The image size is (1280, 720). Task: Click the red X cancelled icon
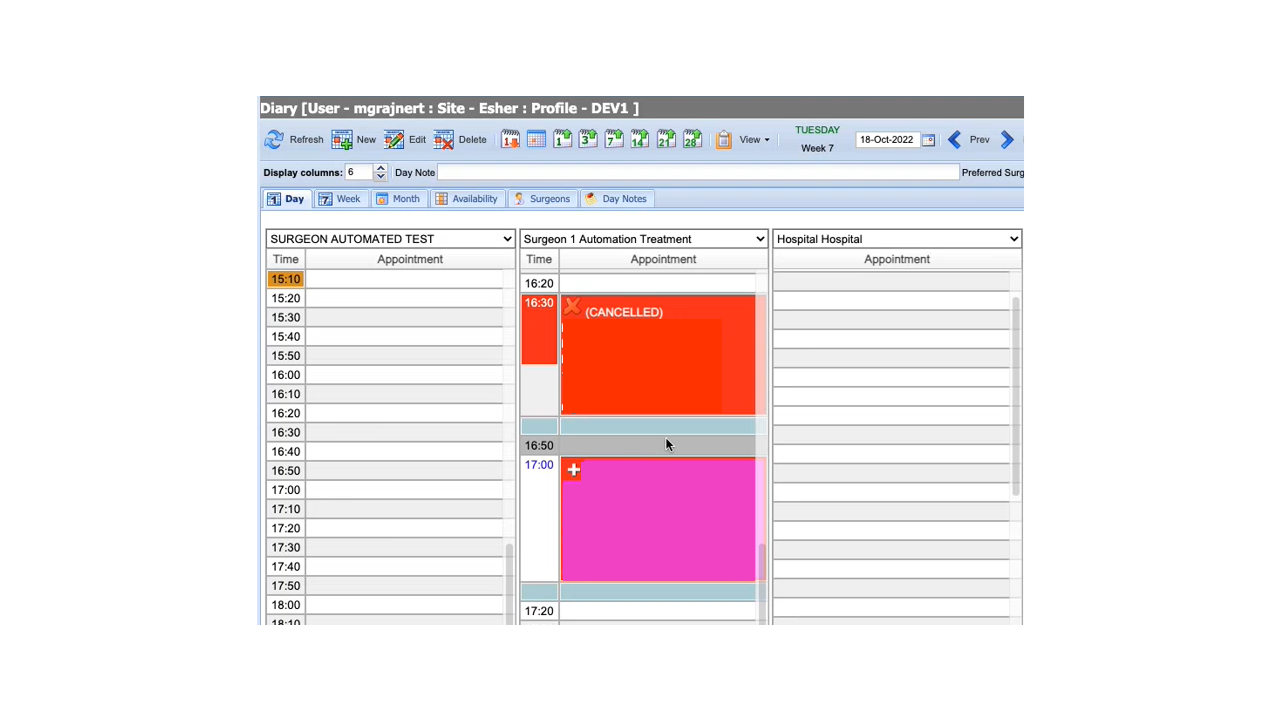click(x=572, y=307)
